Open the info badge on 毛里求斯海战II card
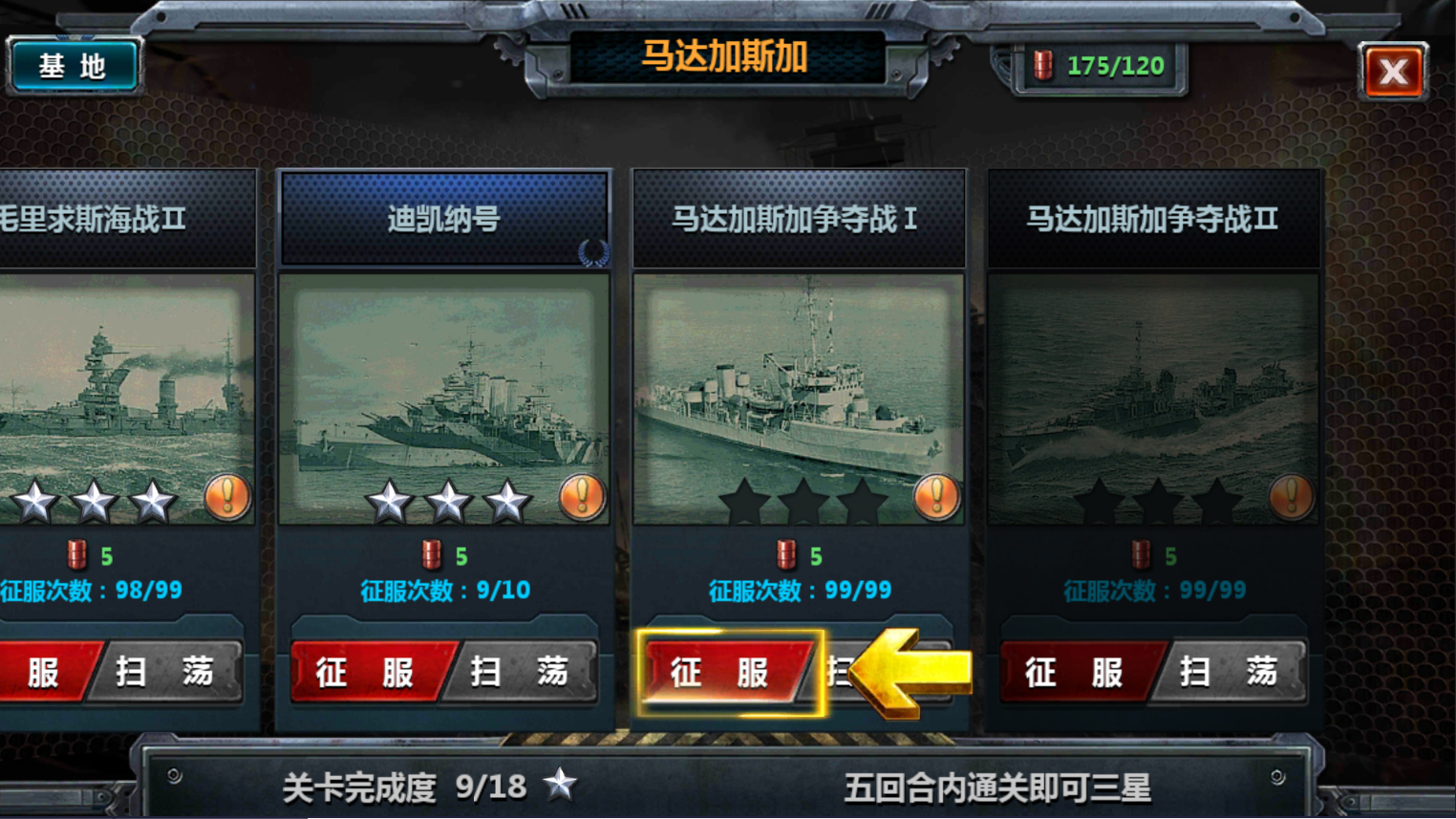Image resolution: width=1456 pixels, height=819 pixels. click(x=227, y=497)
